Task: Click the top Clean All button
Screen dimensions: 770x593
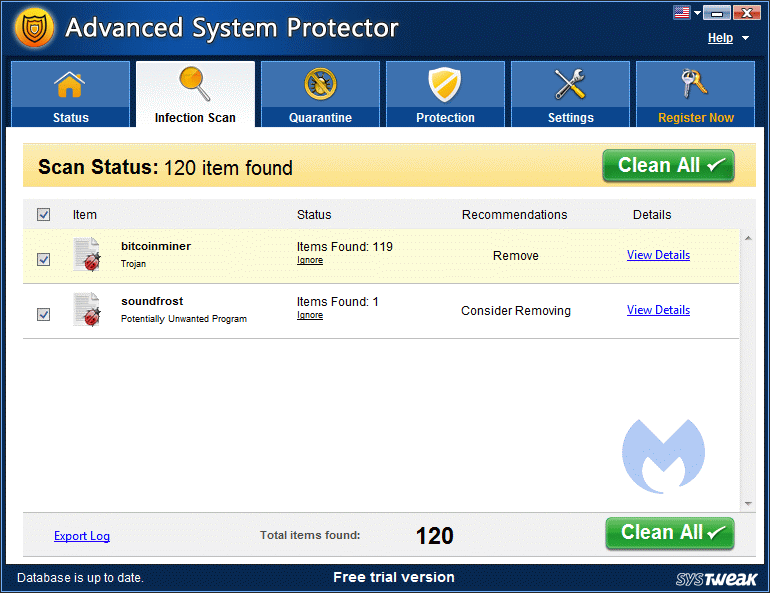Action: click(668, 165)
